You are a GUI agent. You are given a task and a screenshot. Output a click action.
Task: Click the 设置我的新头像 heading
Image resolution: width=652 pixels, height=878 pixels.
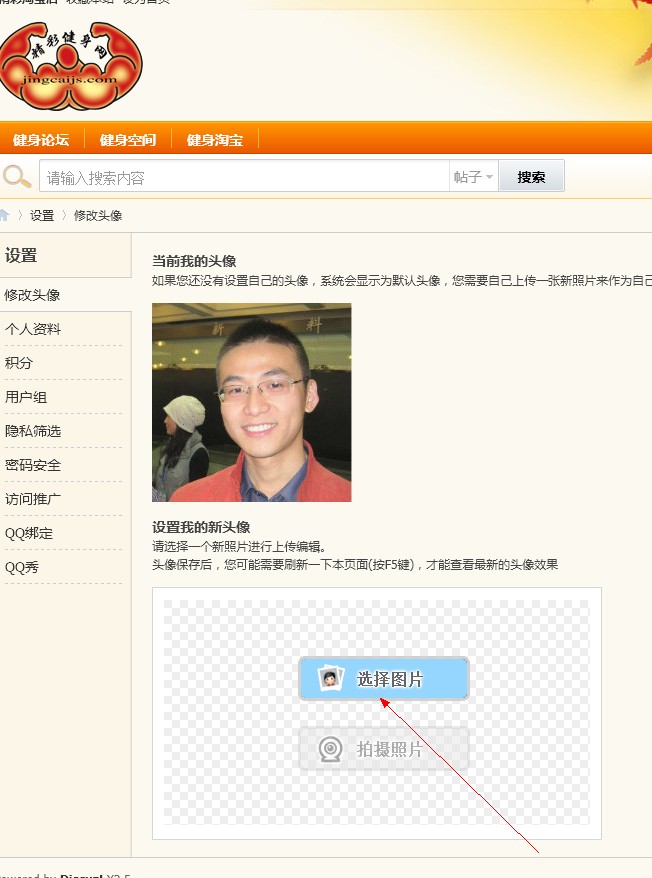pyautogui.click(x=201, y=527)
